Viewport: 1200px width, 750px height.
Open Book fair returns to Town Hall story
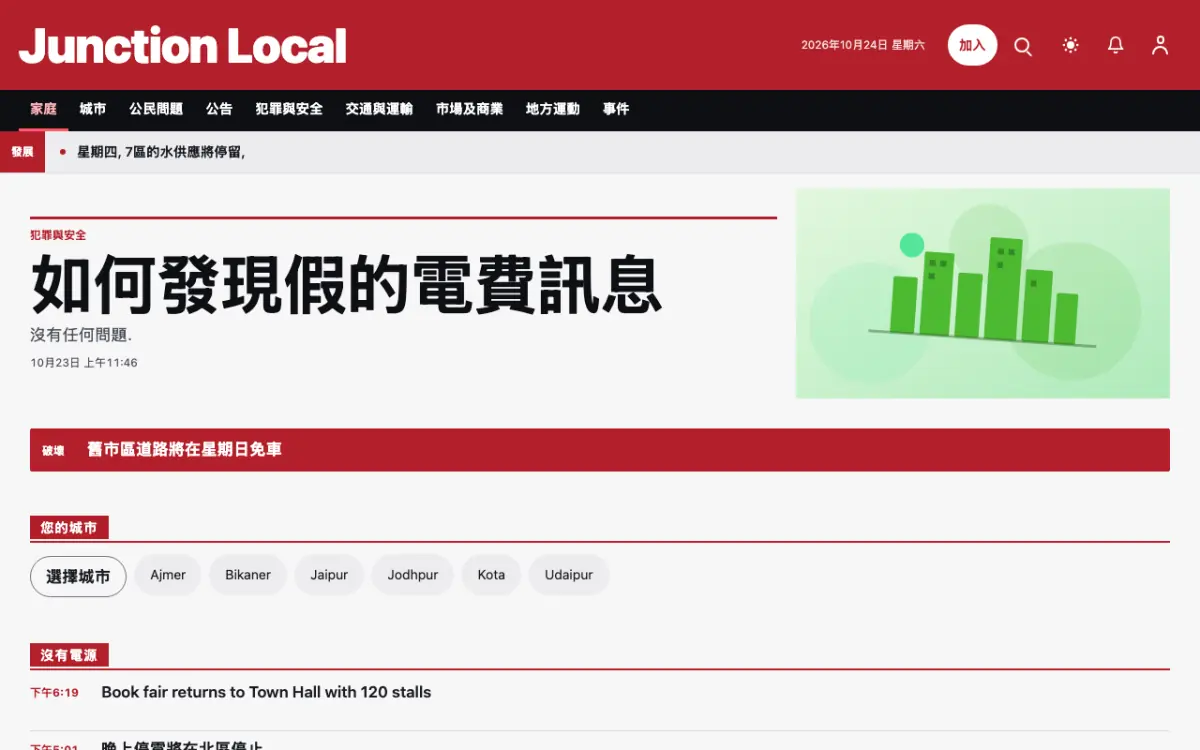pos(266,692)
